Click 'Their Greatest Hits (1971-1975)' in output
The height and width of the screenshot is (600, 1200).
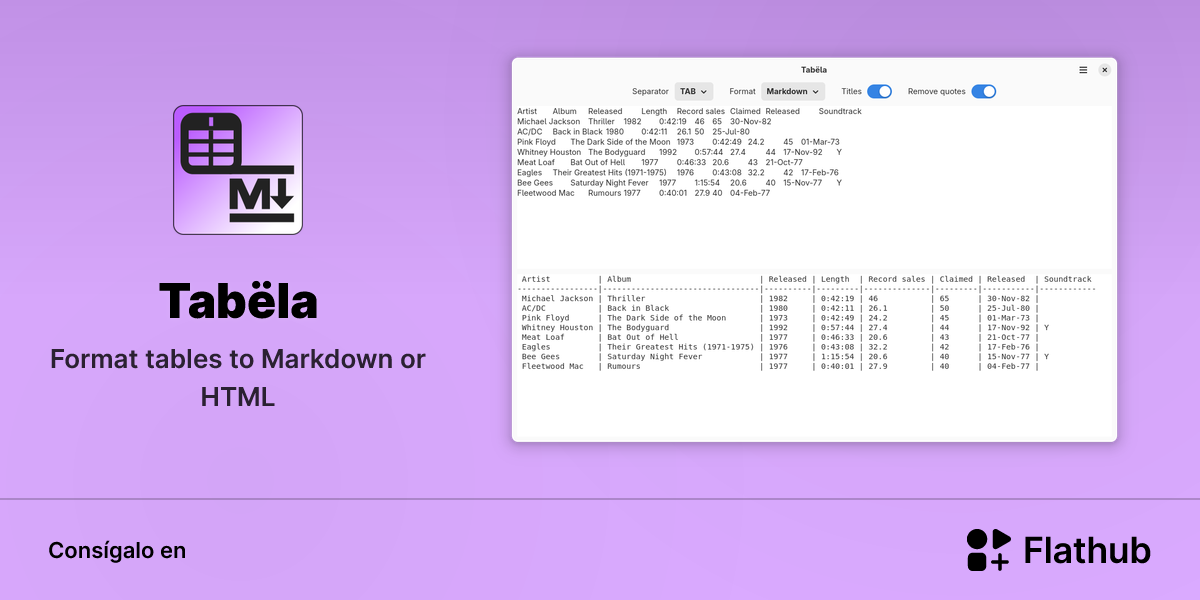click(x=680, y=347)
